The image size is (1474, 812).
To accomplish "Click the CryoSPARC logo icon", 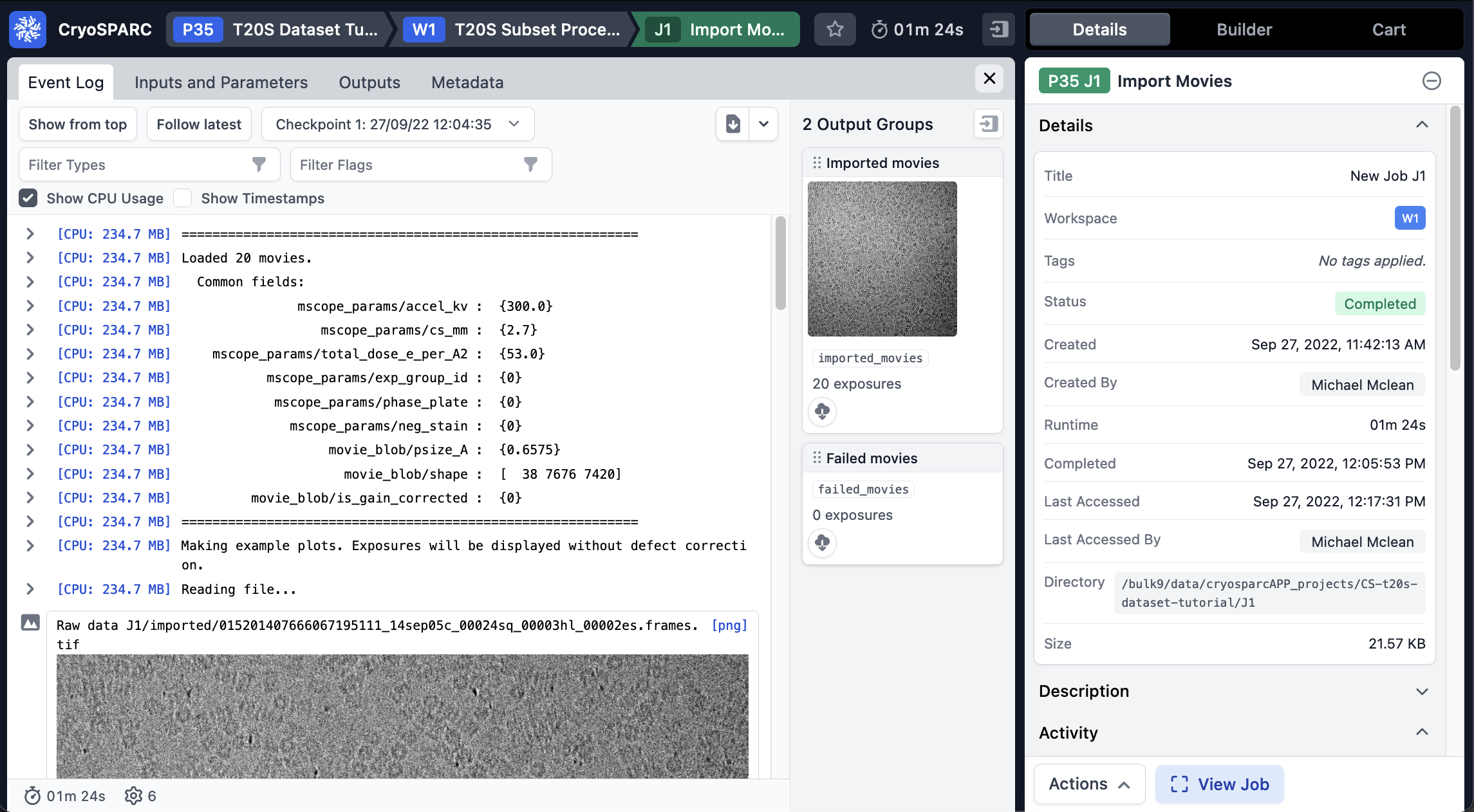I will click(28, 30).
